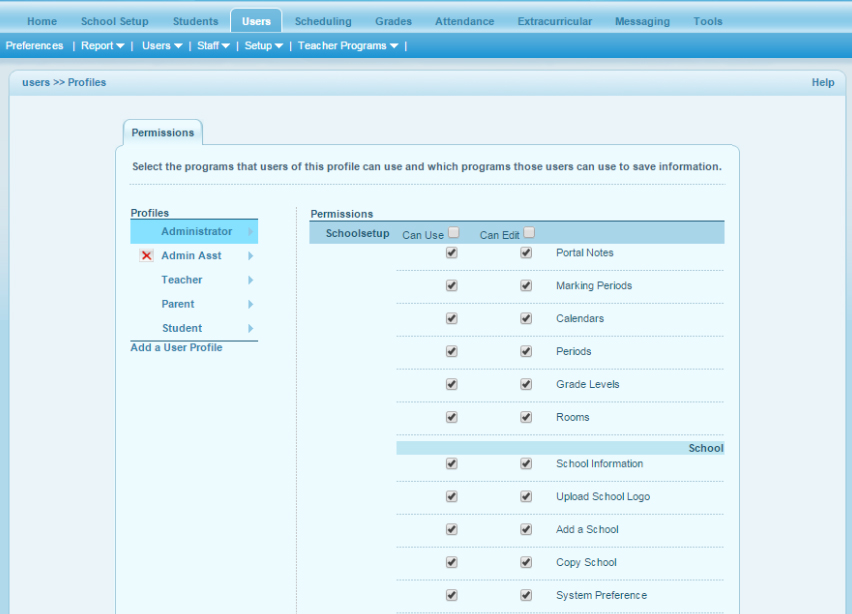Click the arrow icon next to Admin Asst
The image size is (852, 614).
(x=250, y=256)
